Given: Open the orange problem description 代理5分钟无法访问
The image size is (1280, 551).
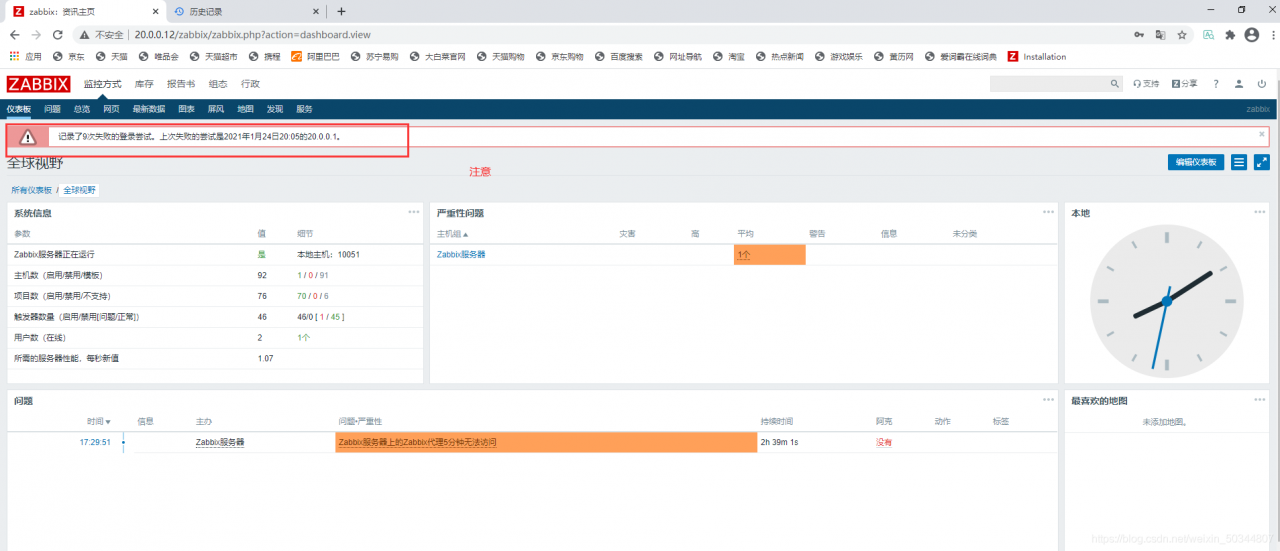Looking at the screenshot, I should pos(417,442).
